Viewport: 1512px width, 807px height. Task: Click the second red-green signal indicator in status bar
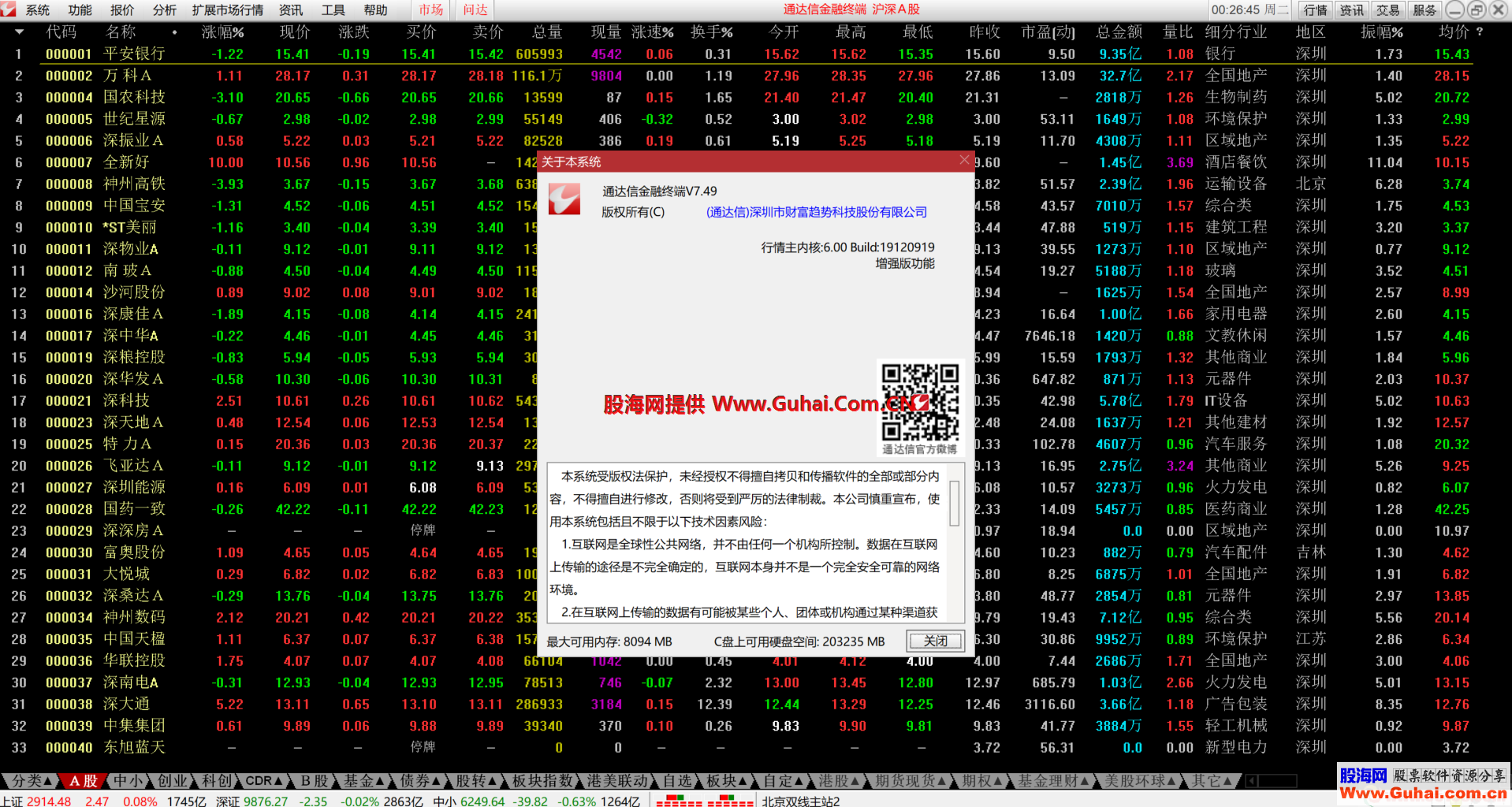click(731, 801)
